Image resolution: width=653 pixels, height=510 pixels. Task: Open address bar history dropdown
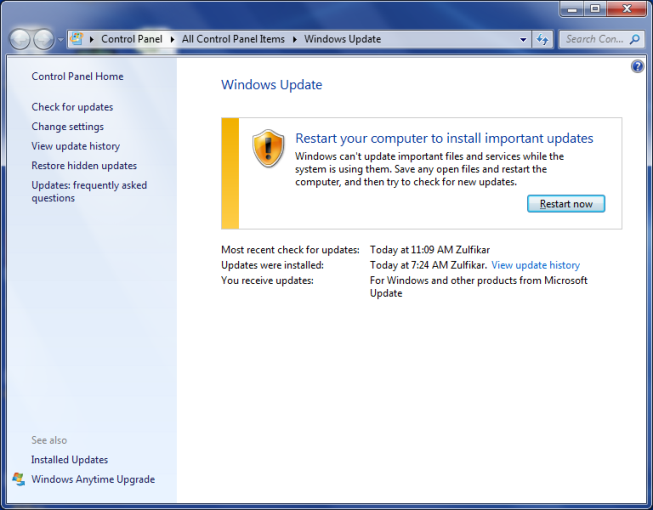pos(523,40)
